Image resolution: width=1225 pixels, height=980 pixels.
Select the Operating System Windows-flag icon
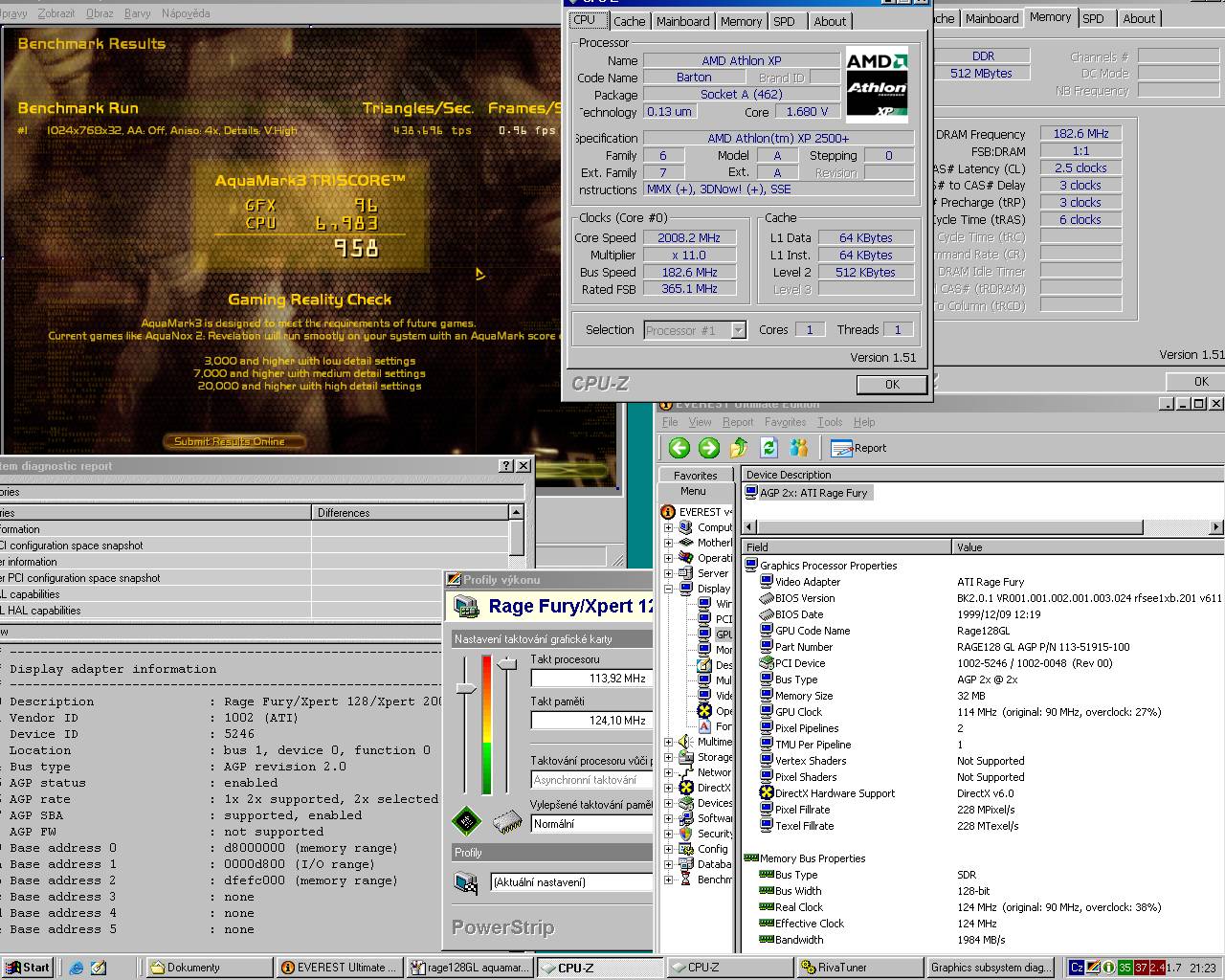pos(685,558)
